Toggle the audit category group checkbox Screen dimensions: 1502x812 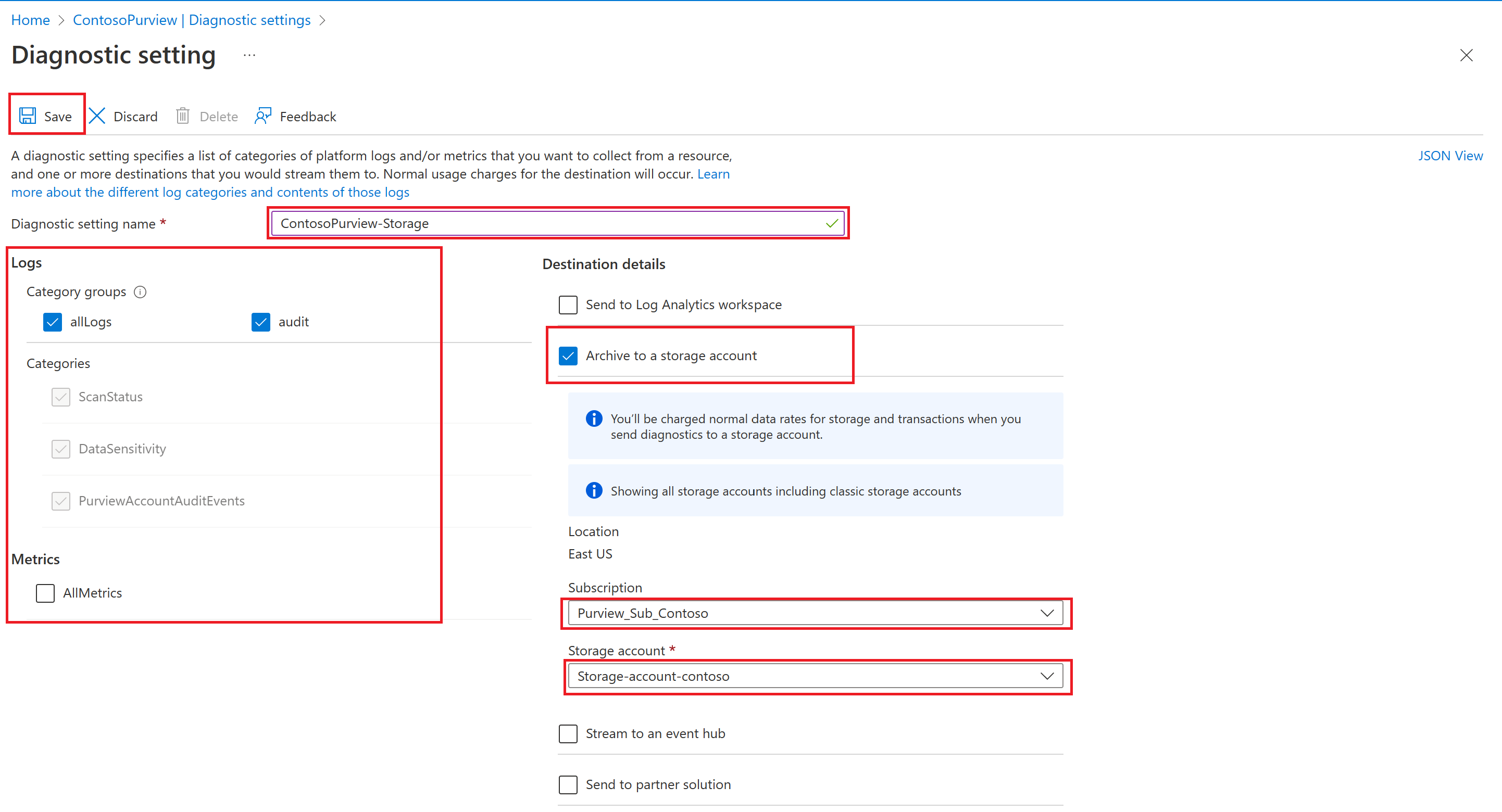click(260, 322)
